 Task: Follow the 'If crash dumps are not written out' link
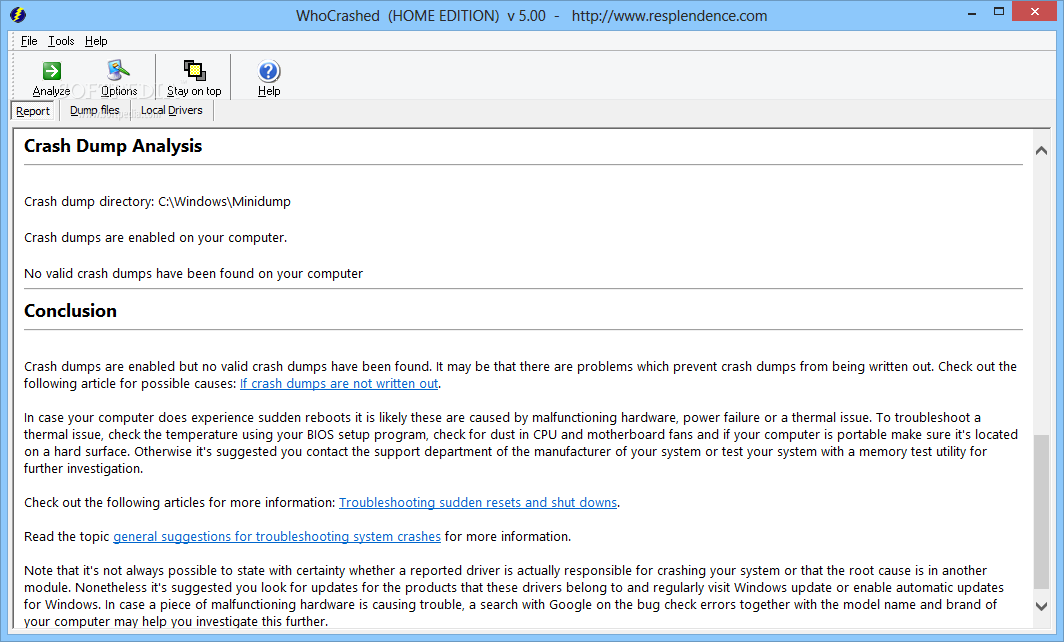[339, 383]
